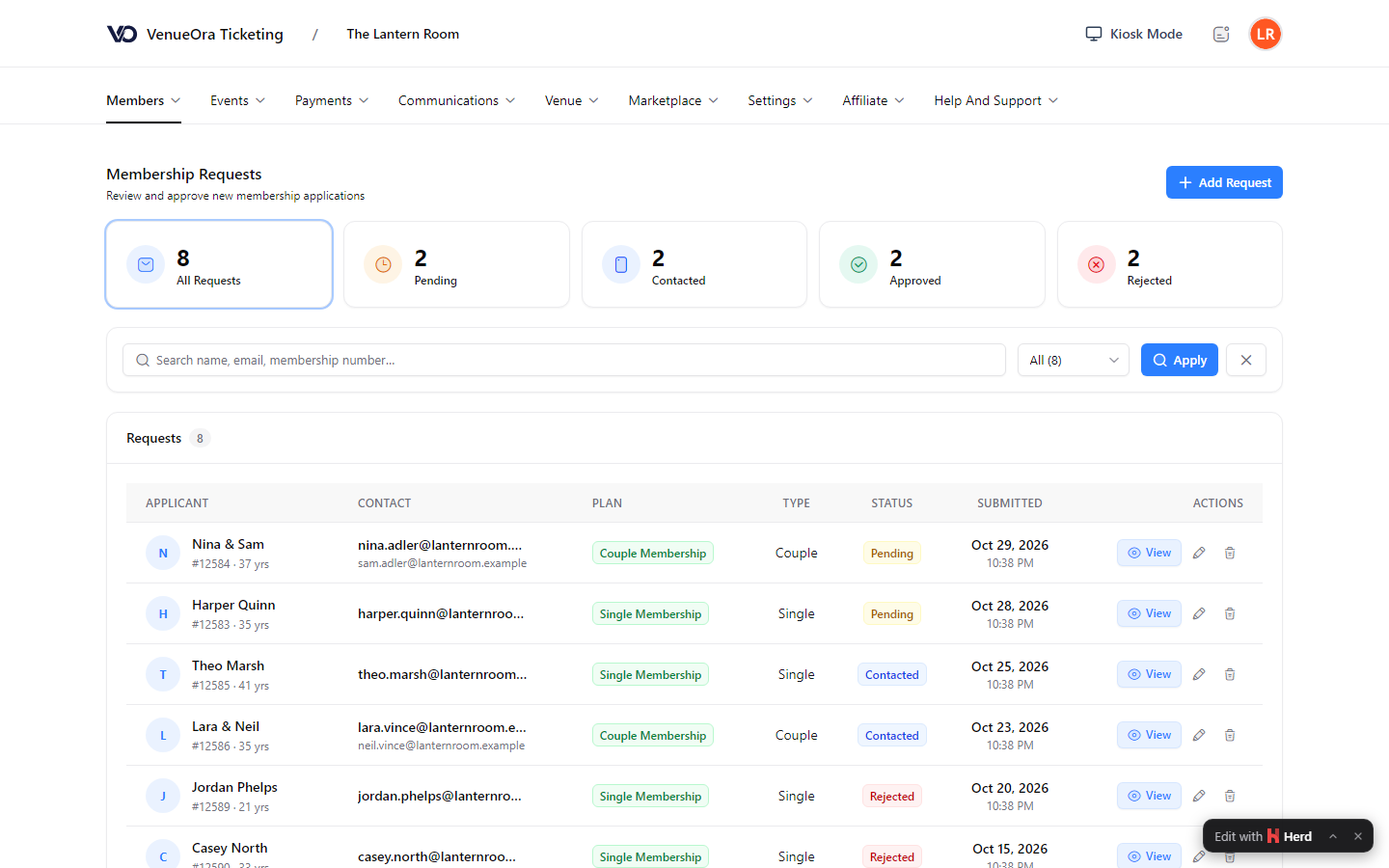
Task: Click the Approved green check icon card
Action: [932, 264]
